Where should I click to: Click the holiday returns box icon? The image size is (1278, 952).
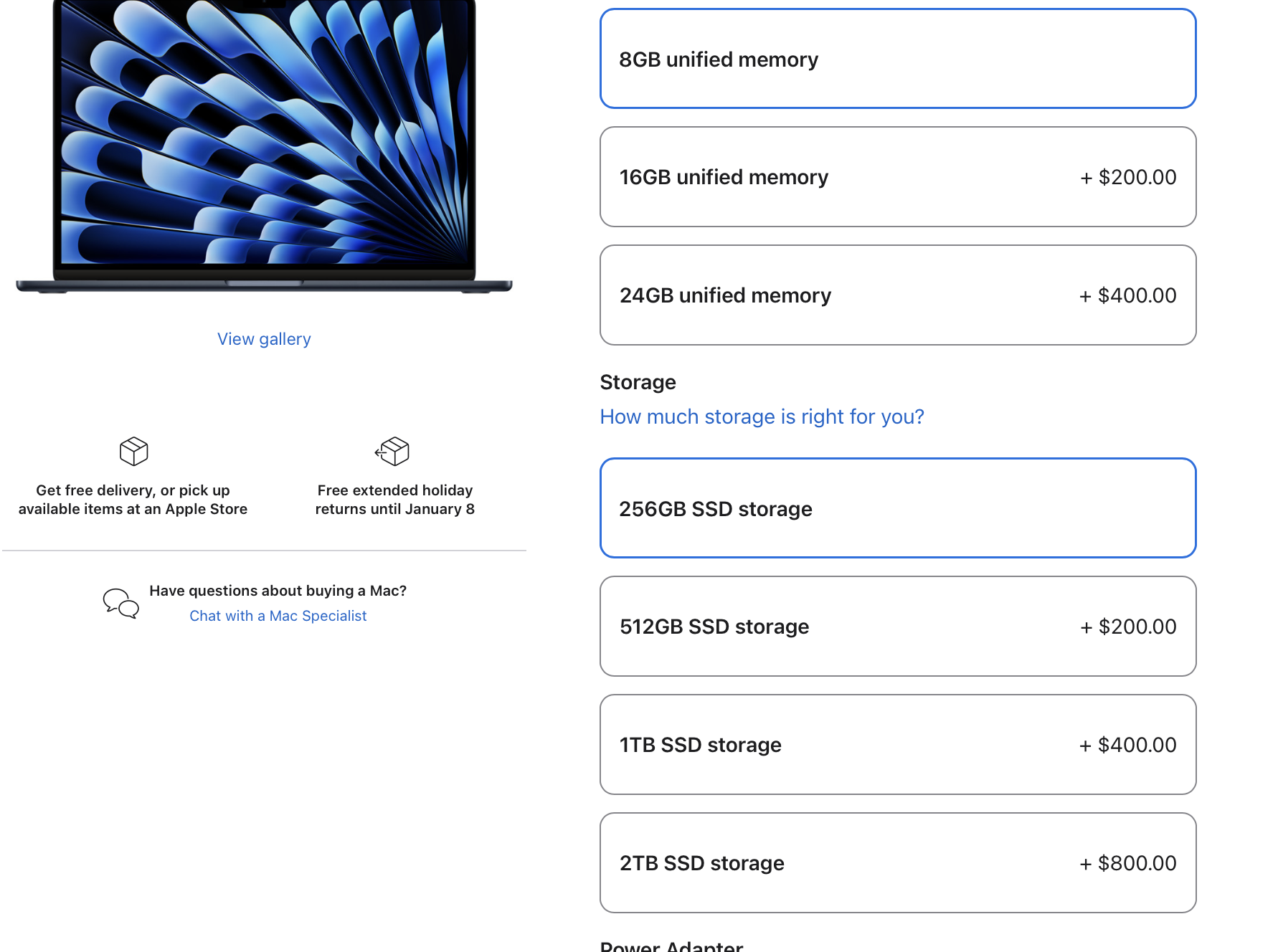pos(392,452)
